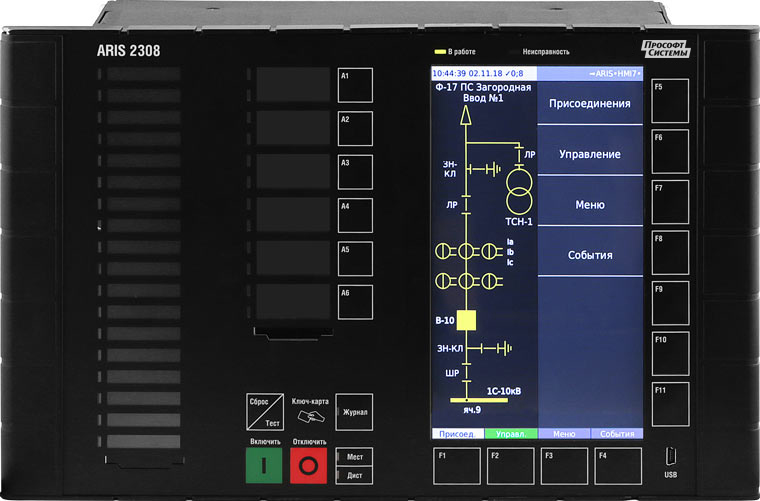Hit the A5 function key
The height and width of the screenshot is (501, 760).
355,259
